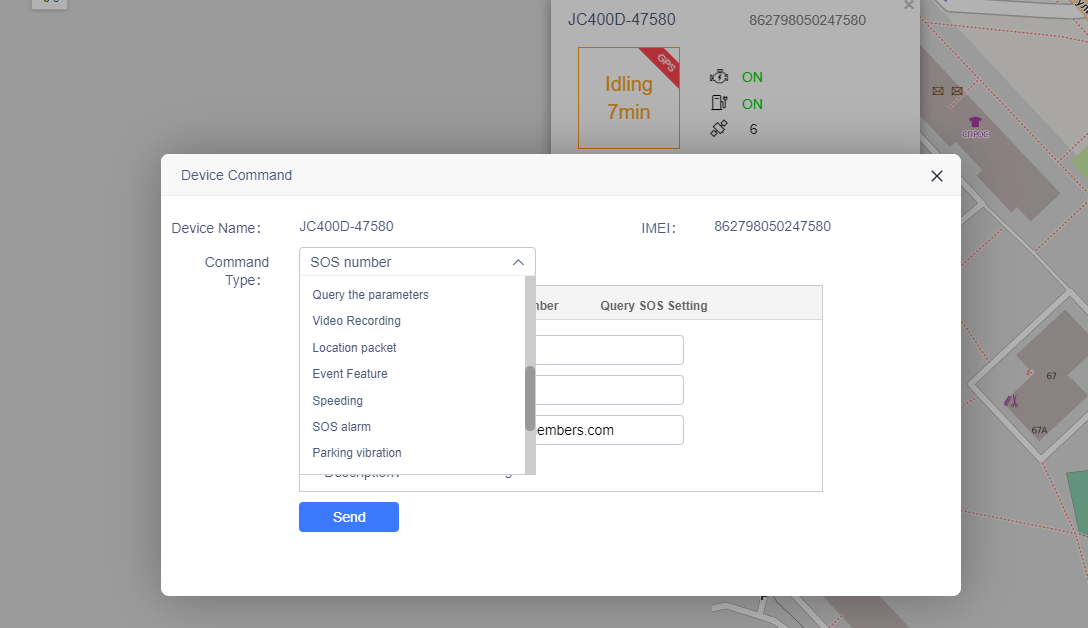Click the Idling 7min status thumbnail

629,98
